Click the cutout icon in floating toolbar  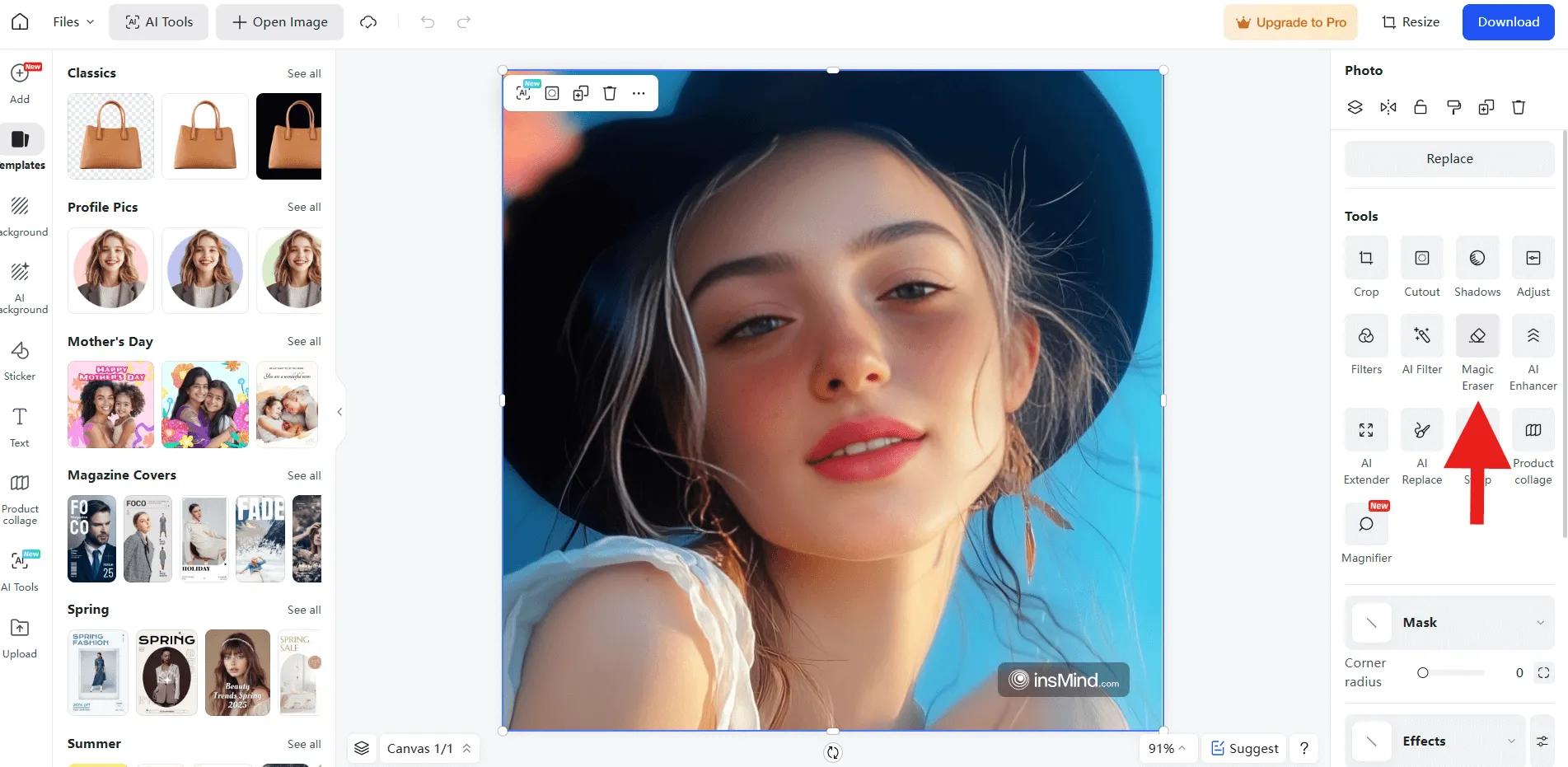click(x=552, y=93)
